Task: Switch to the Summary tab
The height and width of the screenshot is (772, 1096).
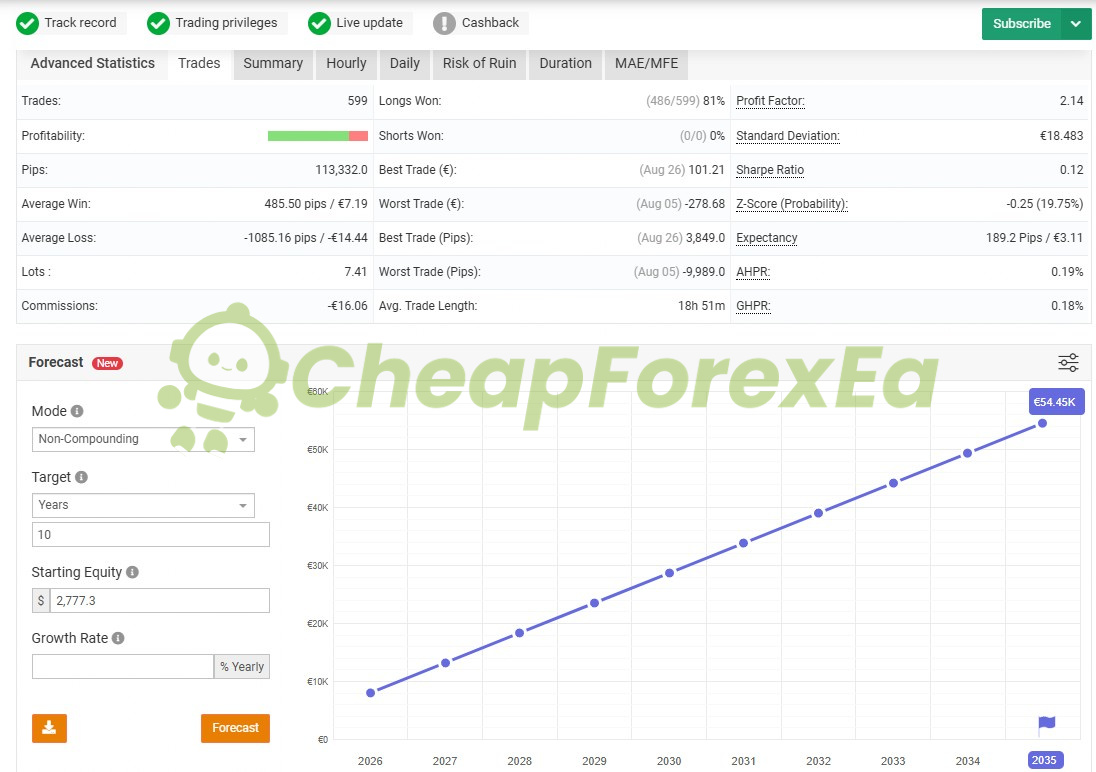Action: point(273,64)
